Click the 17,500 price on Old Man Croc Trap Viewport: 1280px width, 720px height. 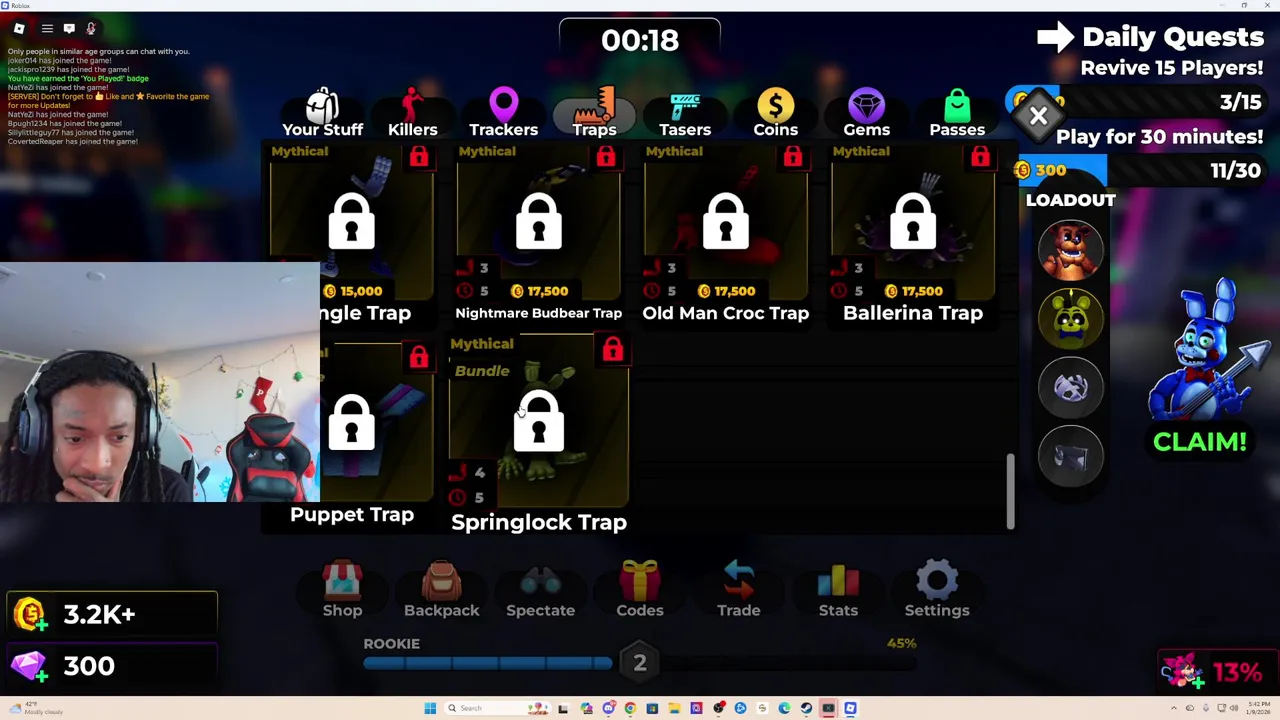pos(726,291)
